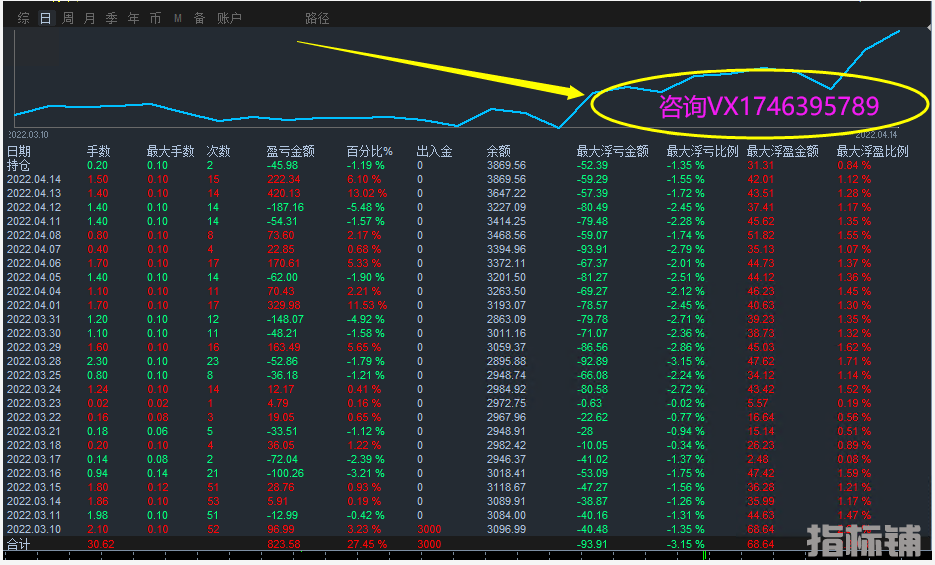The height and width of the screenshot is (565, 935).
Task: Select the 2022.03.28 row date
Action: pos(33,361)
